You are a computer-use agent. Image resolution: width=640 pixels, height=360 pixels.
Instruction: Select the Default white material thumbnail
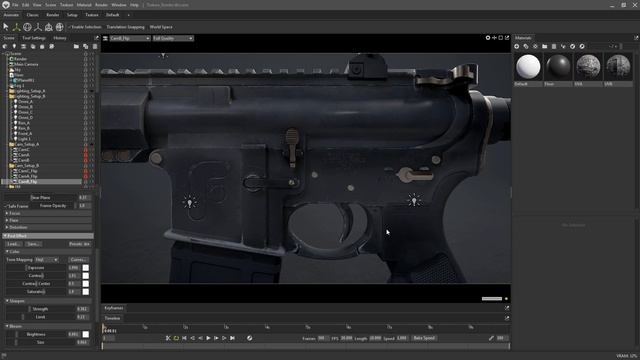tap(528, 67)
